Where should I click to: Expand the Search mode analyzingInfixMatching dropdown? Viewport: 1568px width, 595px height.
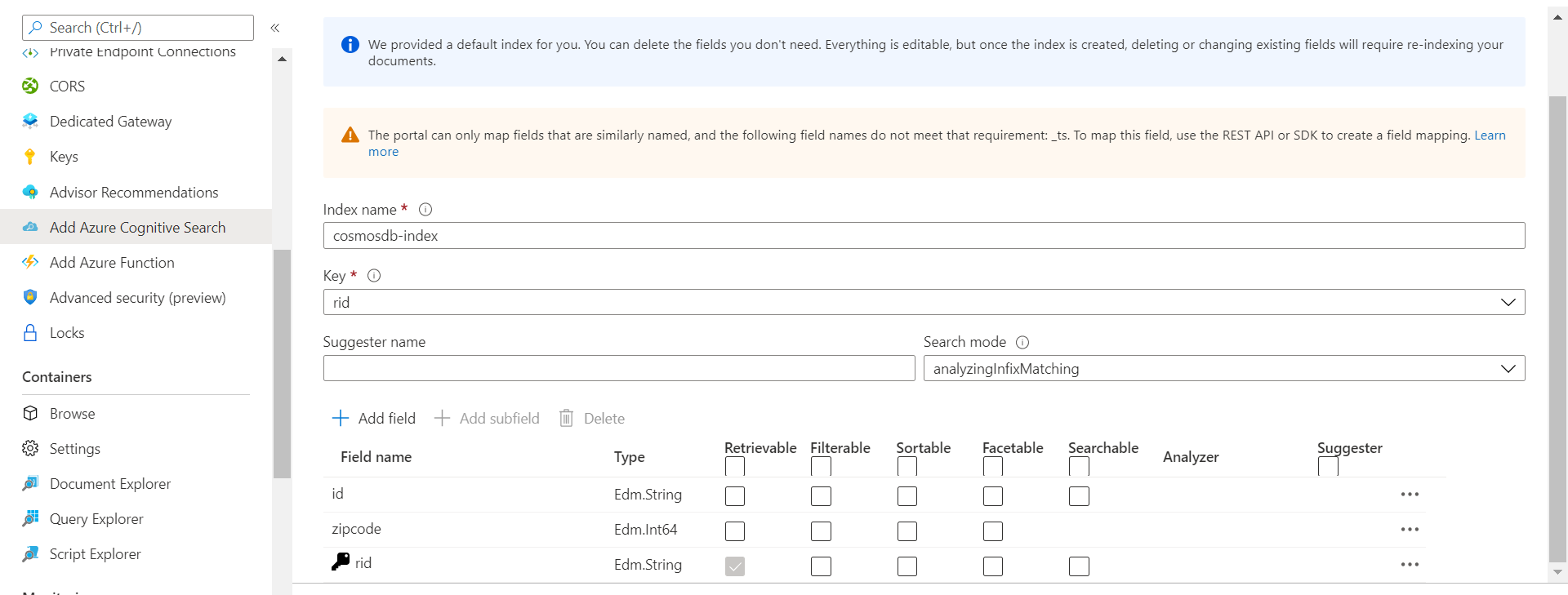pyautogui.click(x=1223, y=368)
